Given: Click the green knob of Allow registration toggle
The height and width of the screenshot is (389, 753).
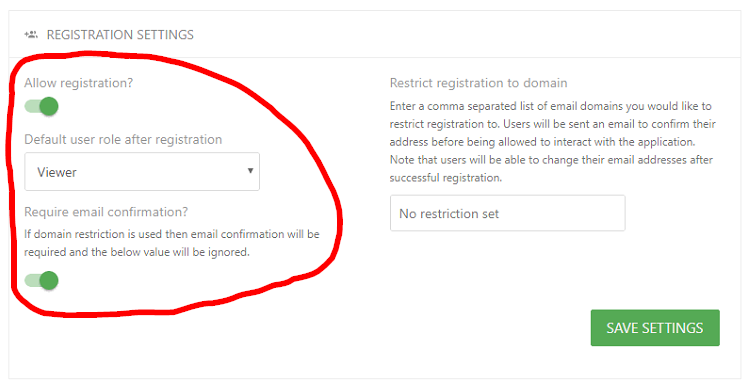Looking at the screenshot, I should (x=49, y=106).
